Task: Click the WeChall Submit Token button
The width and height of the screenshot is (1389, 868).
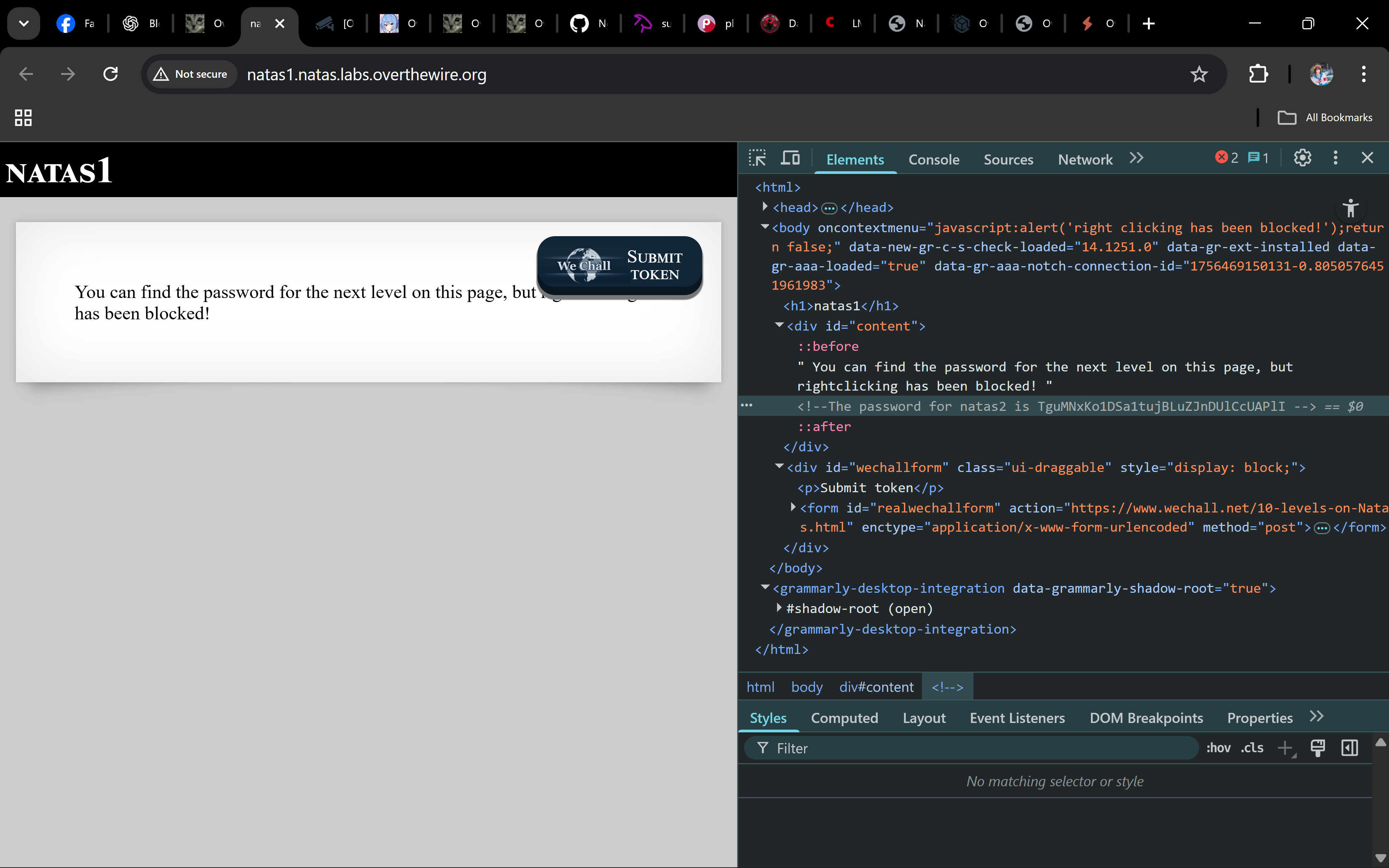Action: pos(619,266)
